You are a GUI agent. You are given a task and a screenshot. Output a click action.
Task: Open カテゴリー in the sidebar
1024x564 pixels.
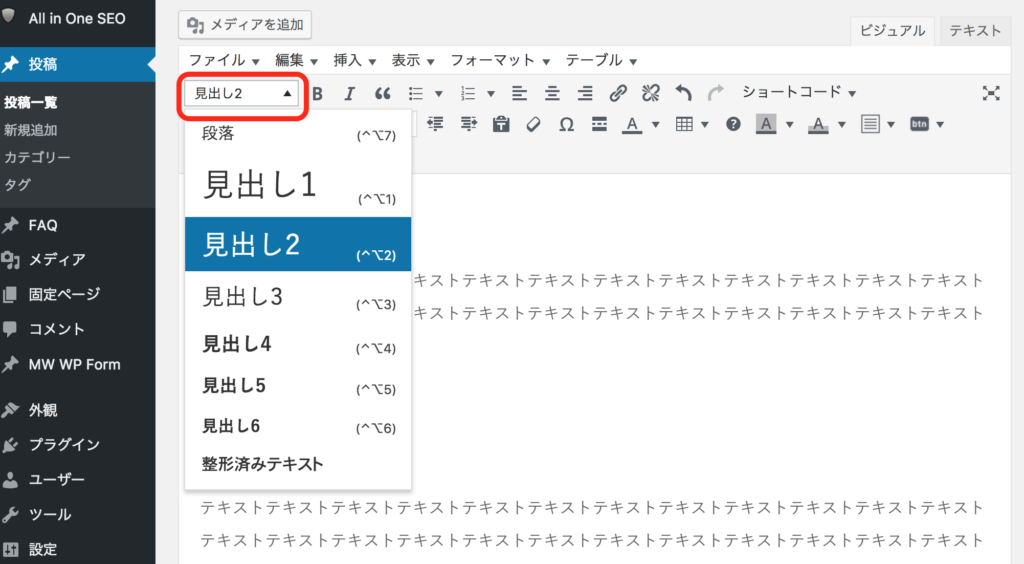pos(37,157)
